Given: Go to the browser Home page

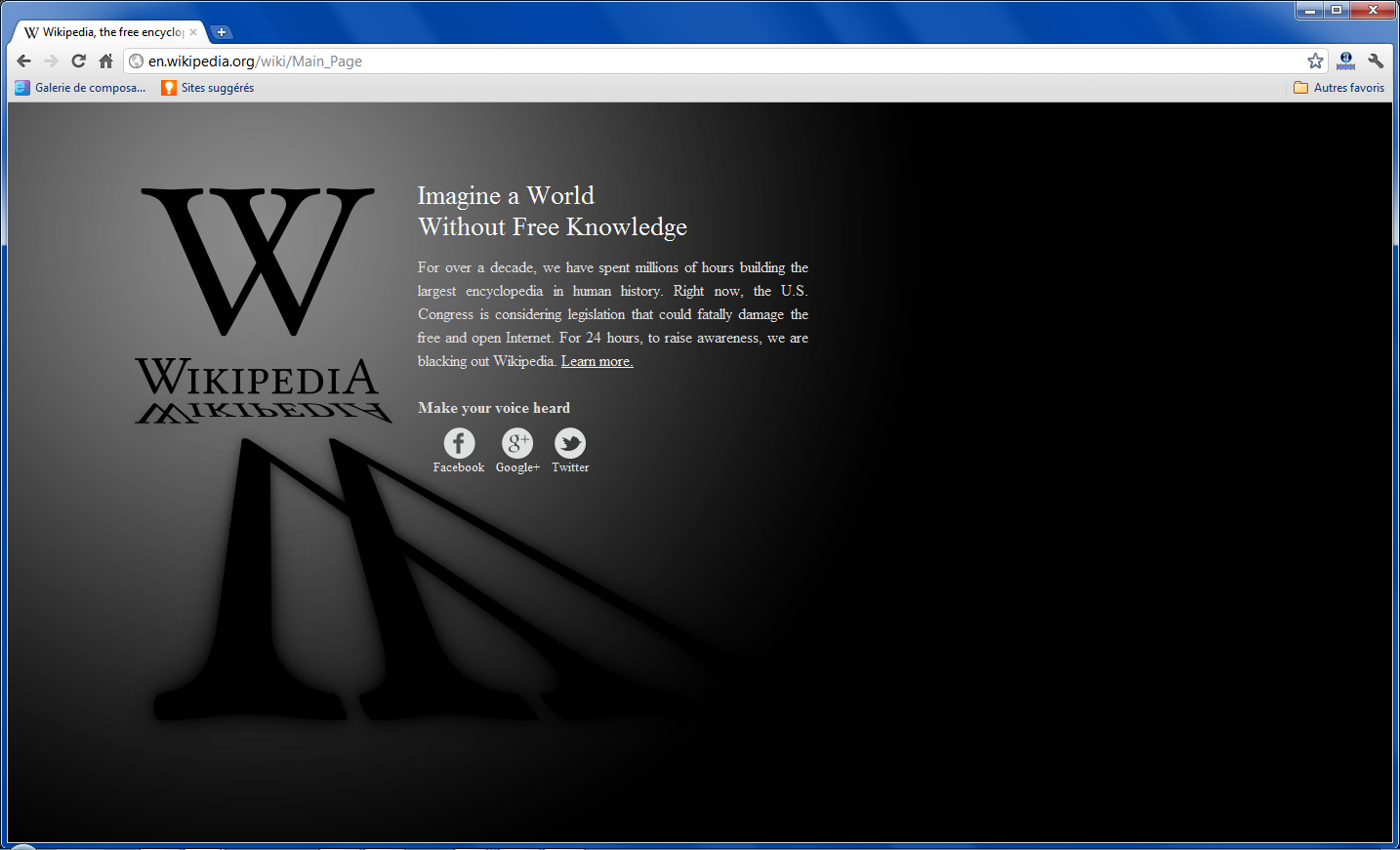Looking at the screenshot, I should tap(106, 61).
